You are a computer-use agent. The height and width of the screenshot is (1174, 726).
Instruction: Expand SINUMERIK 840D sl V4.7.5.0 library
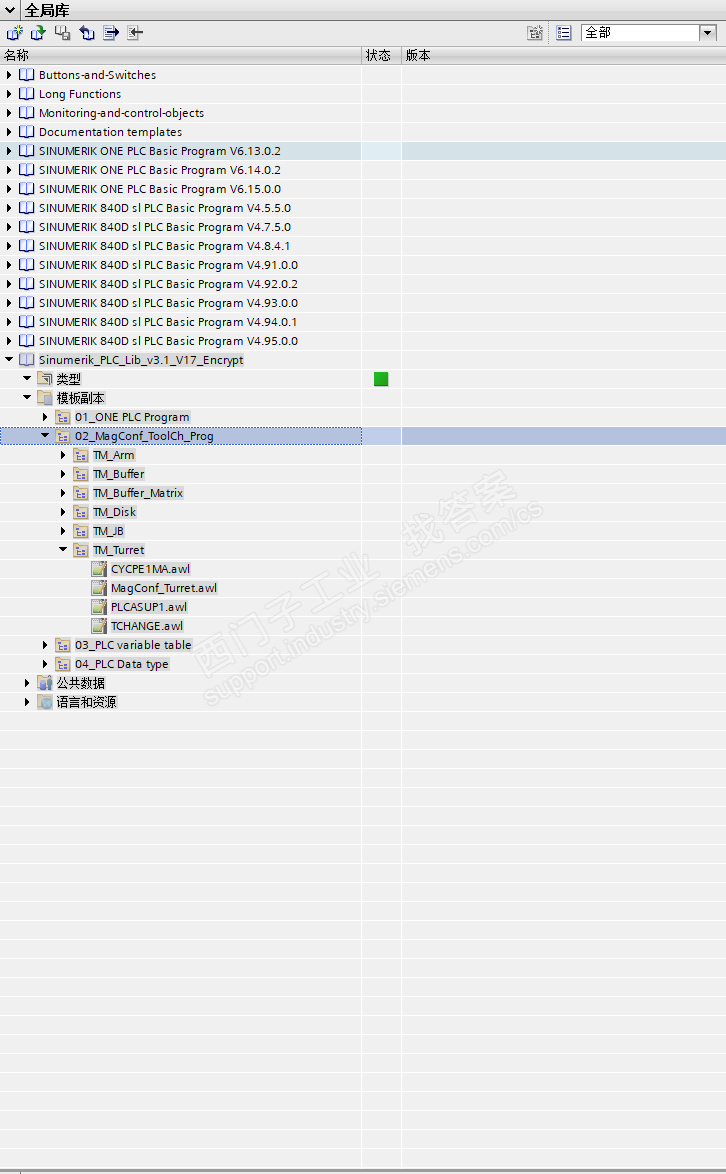click(9, 227)
